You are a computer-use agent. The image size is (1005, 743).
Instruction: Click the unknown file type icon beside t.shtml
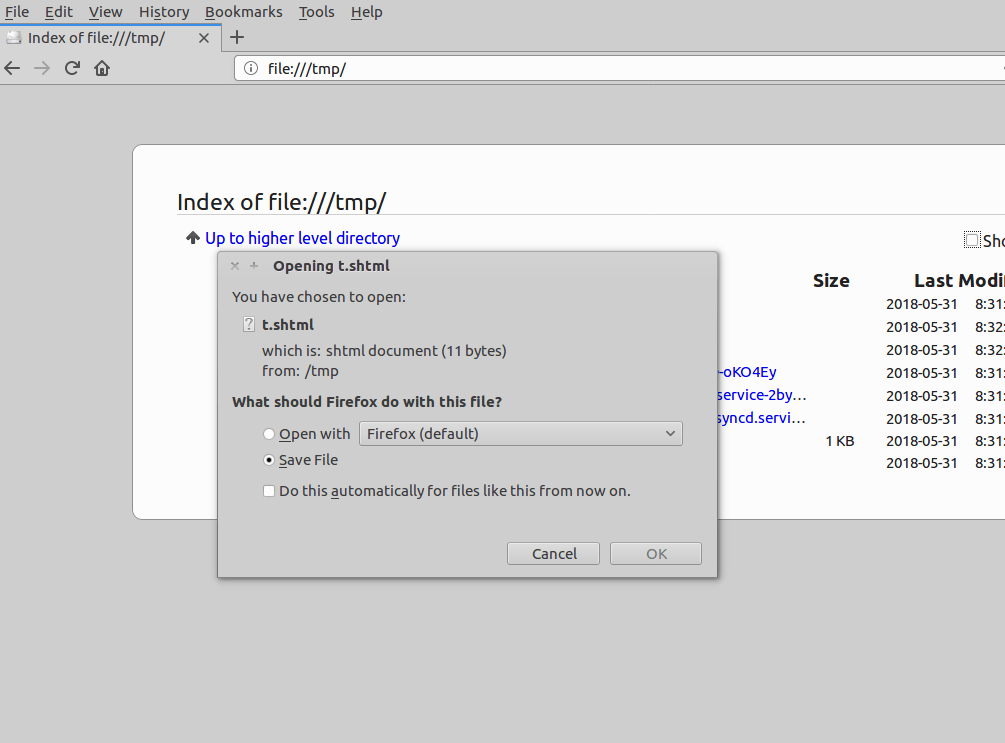tap(248, 324)
